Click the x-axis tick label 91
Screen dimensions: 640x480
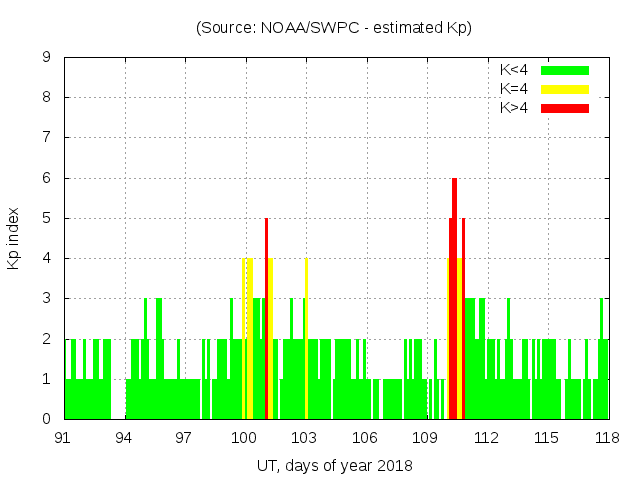[64, 438]
